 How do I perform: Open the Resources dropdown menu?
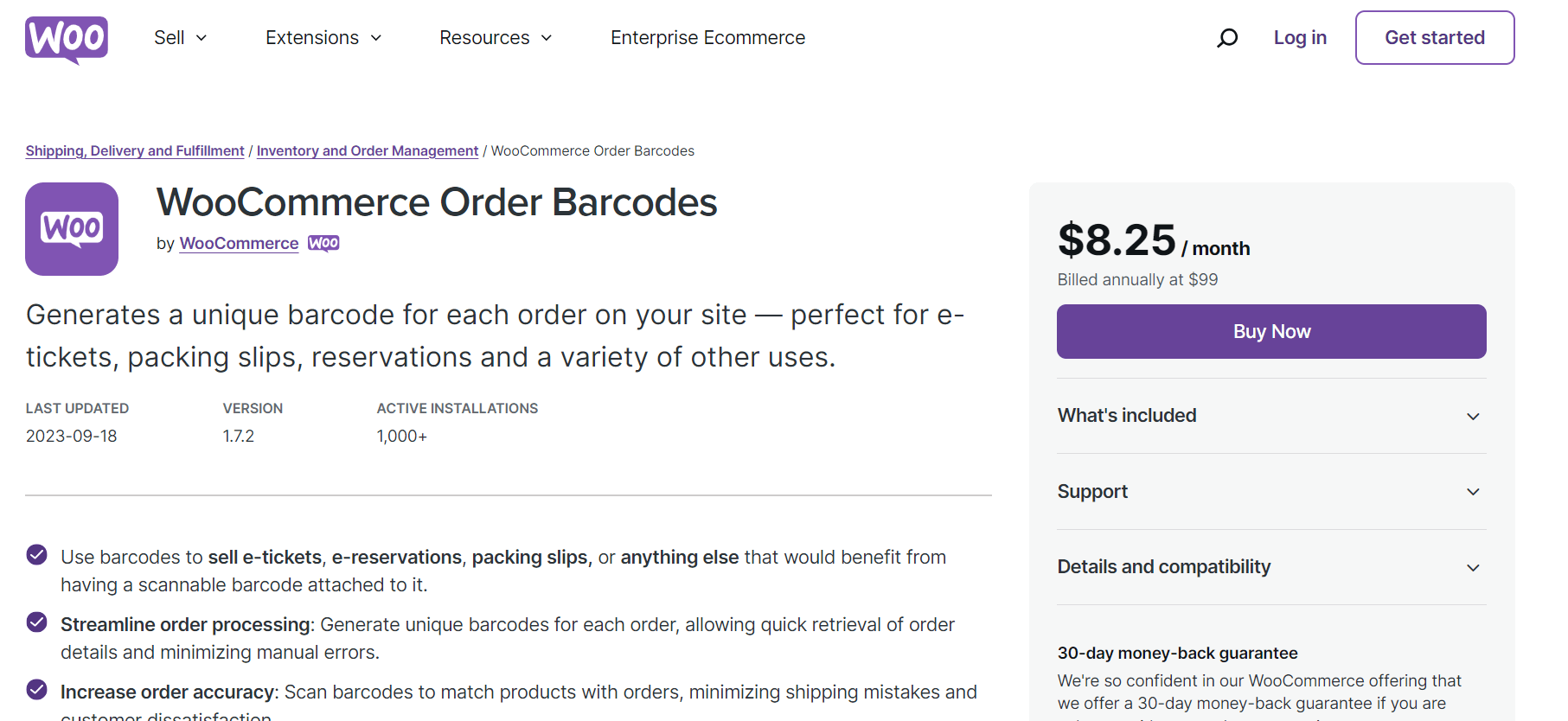click(495, 37)
